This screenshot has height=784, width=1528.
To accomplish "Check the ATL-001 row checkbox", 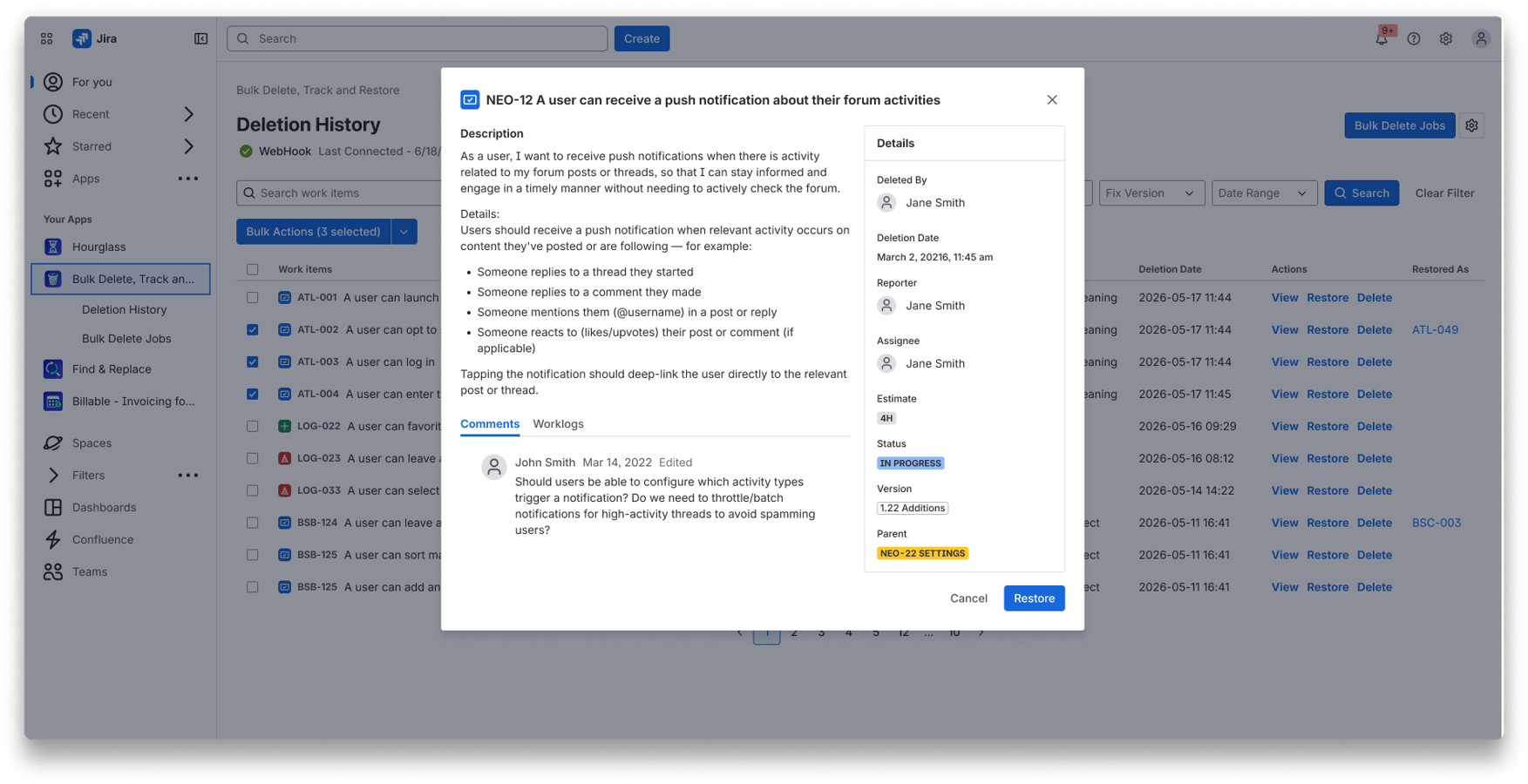I will tap(253, 297).
